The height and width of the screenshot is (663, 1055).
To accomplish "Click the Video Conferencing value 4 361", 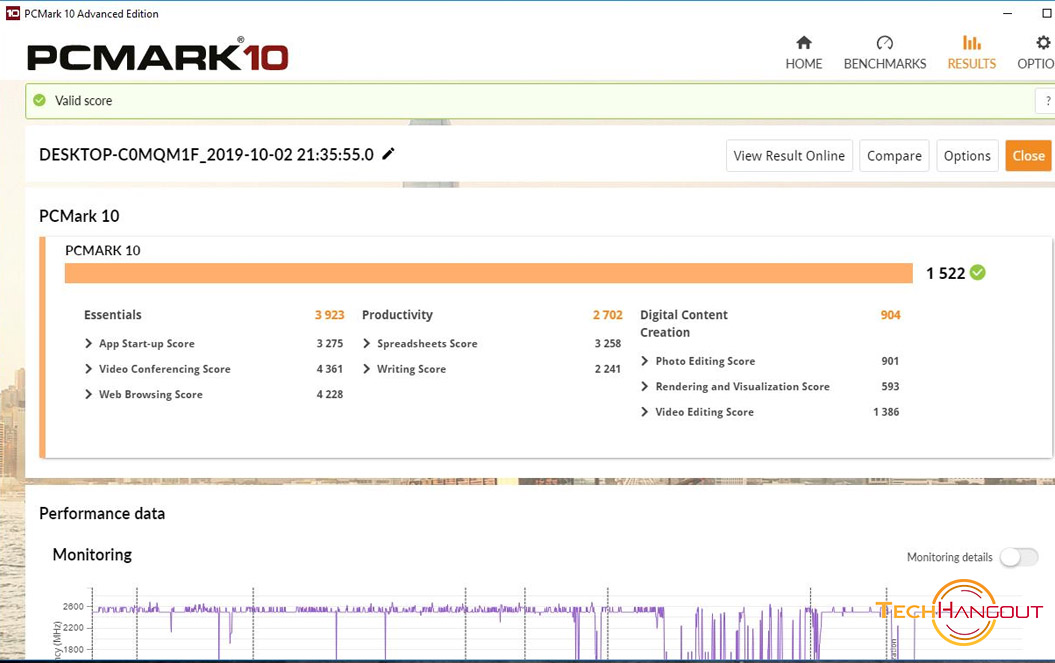I will point(330,369).
